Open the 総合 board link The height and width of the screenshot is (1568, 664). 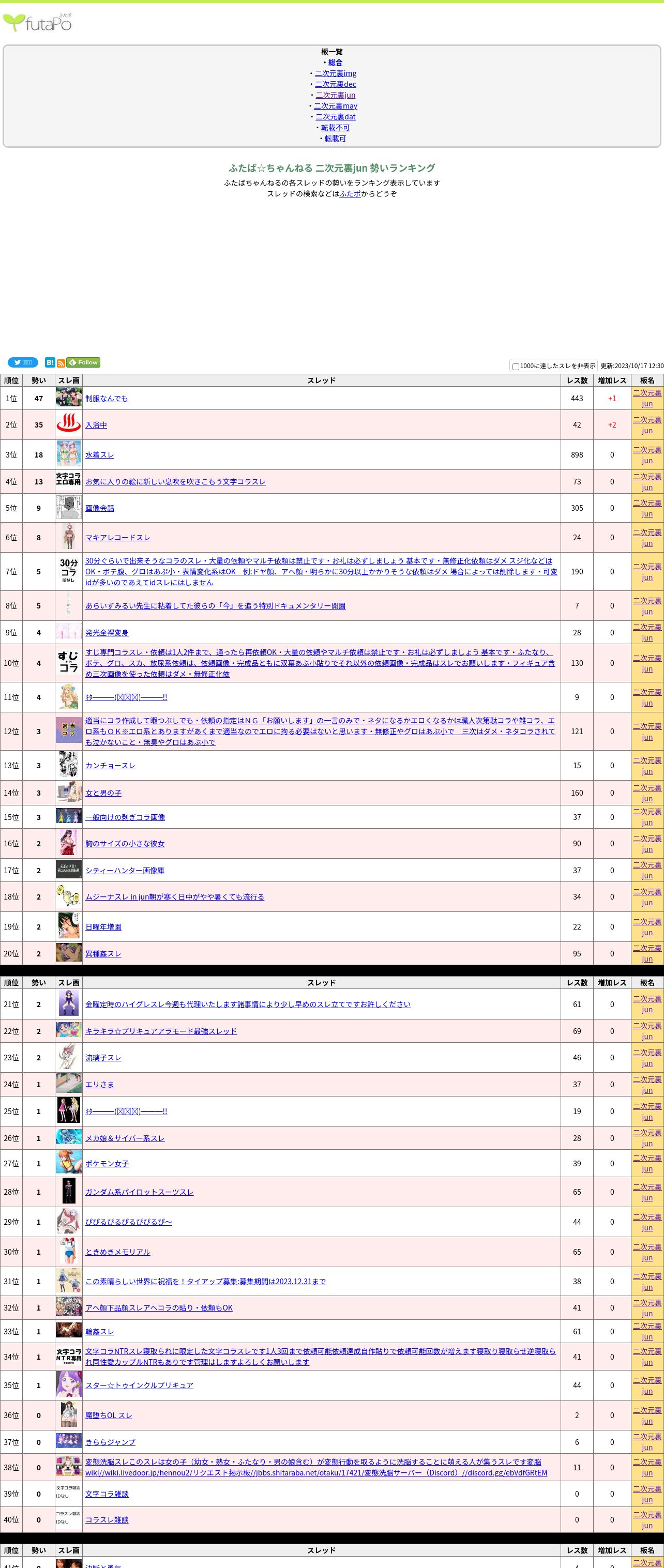pyautogui.click(x=335, y=62)
